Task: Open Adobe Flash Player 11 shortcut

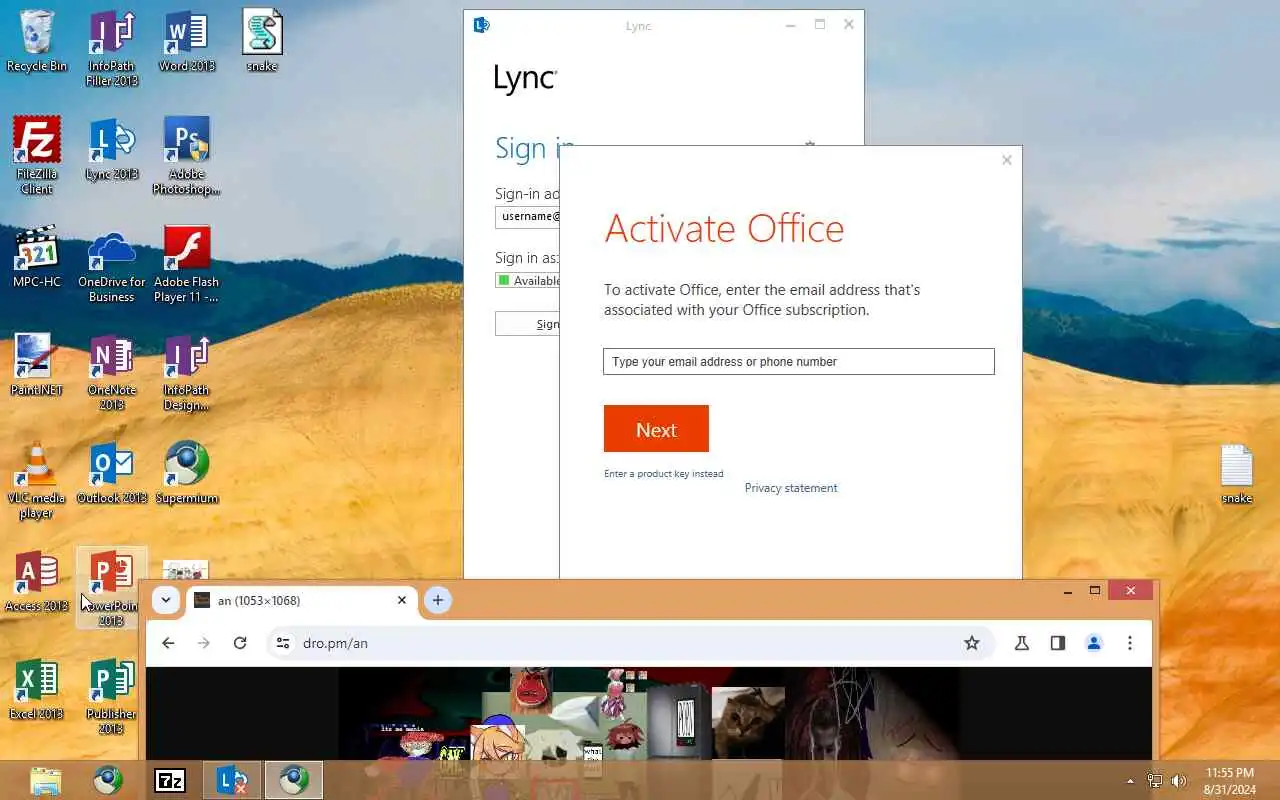Action: tap(187, 265)
